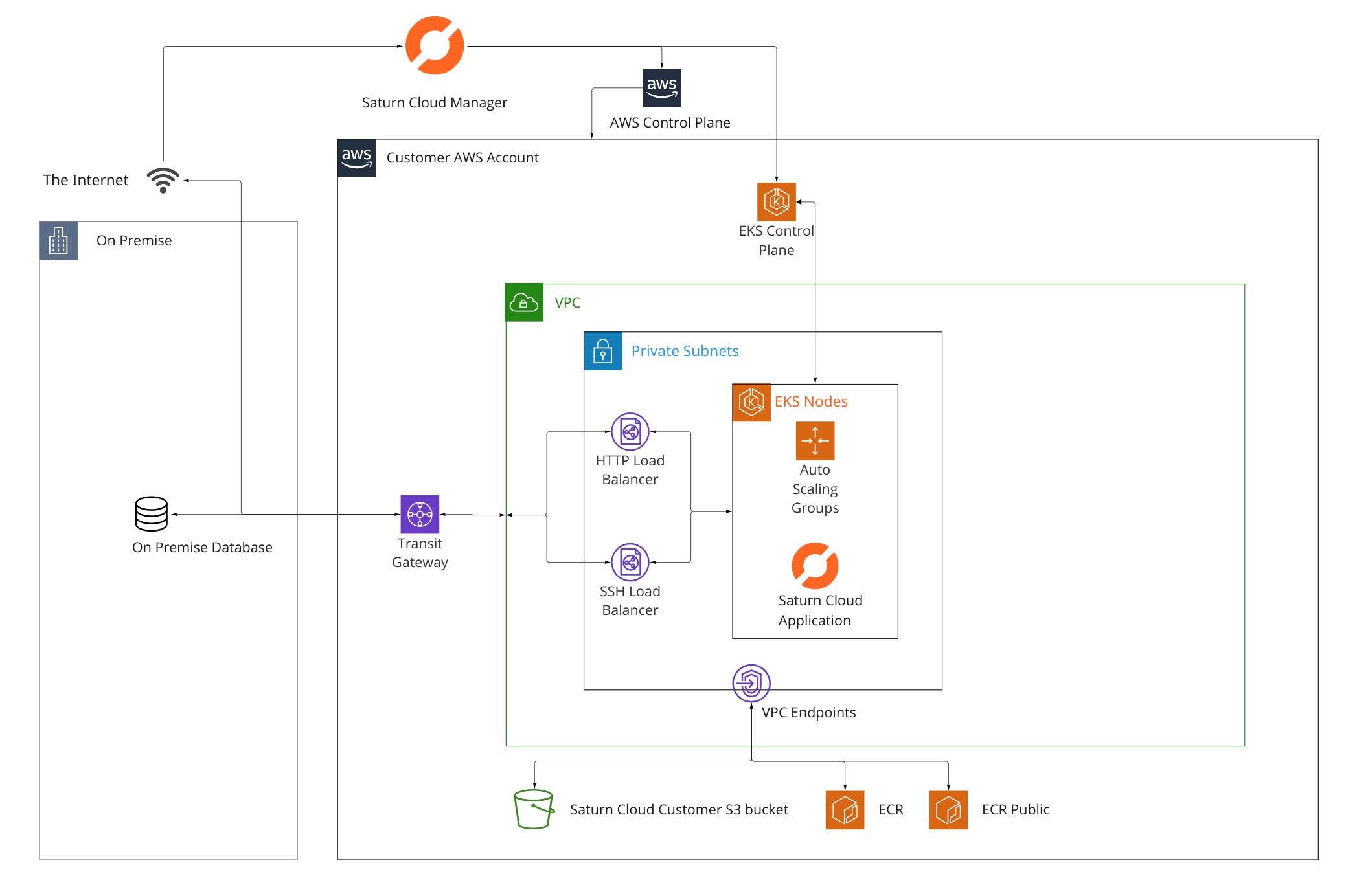Click the SSH Load Balancer icon
Viewport: 1357px width, 896px height.
630,562
